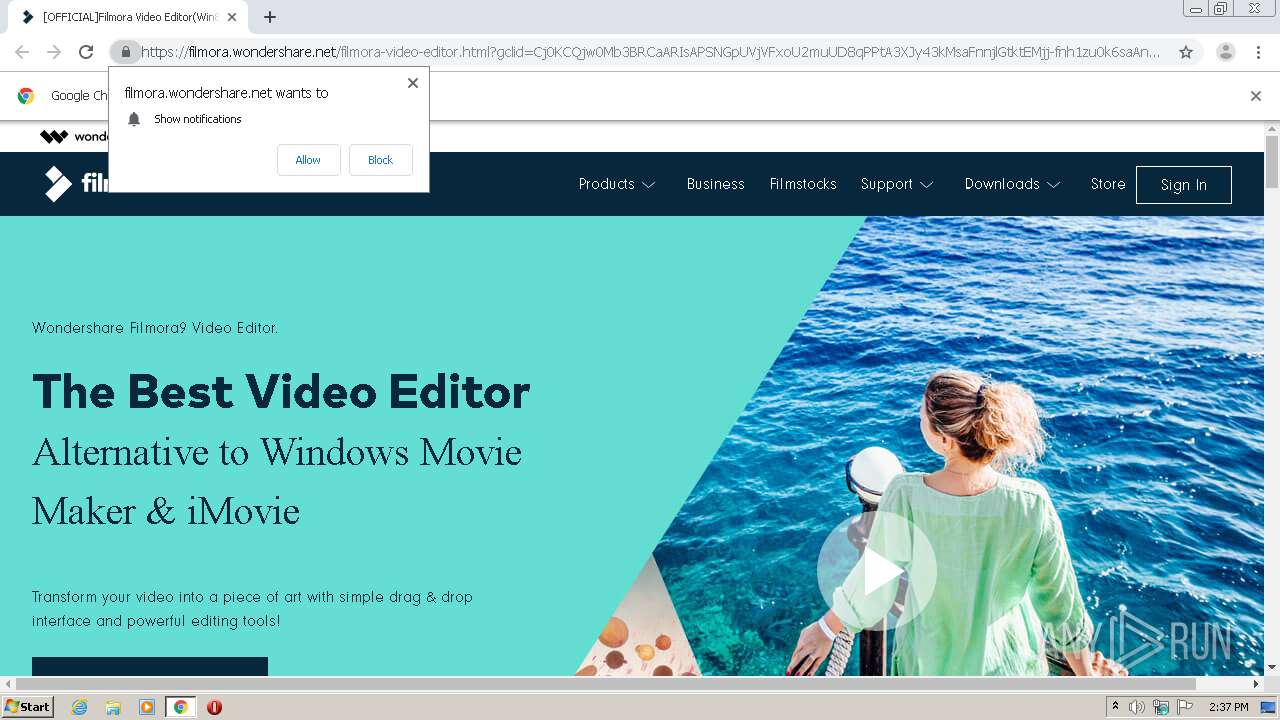Click the Sign In button

tap(1184, 185)
